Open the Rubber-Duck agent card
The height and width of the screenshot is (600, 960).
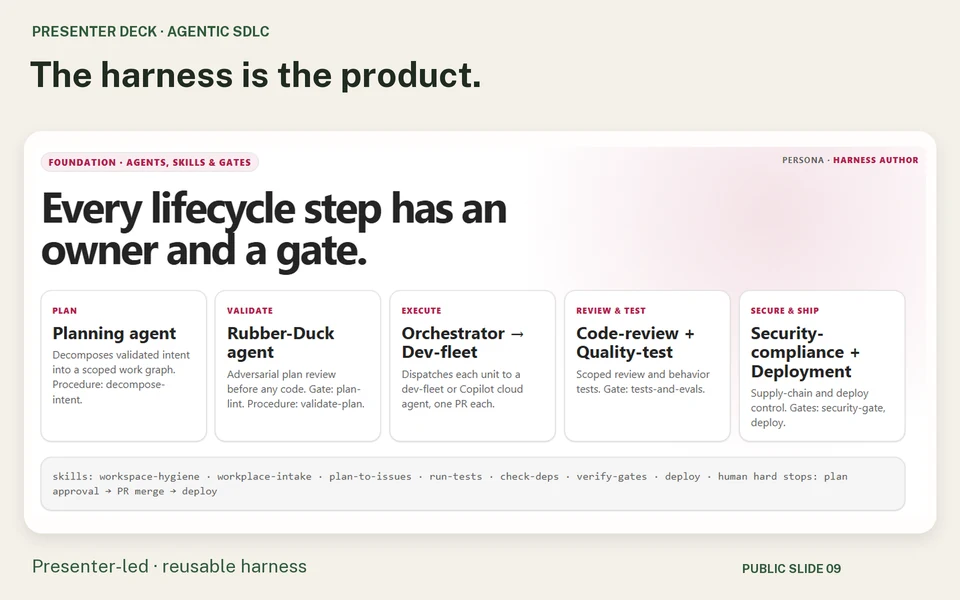(298, 366)
